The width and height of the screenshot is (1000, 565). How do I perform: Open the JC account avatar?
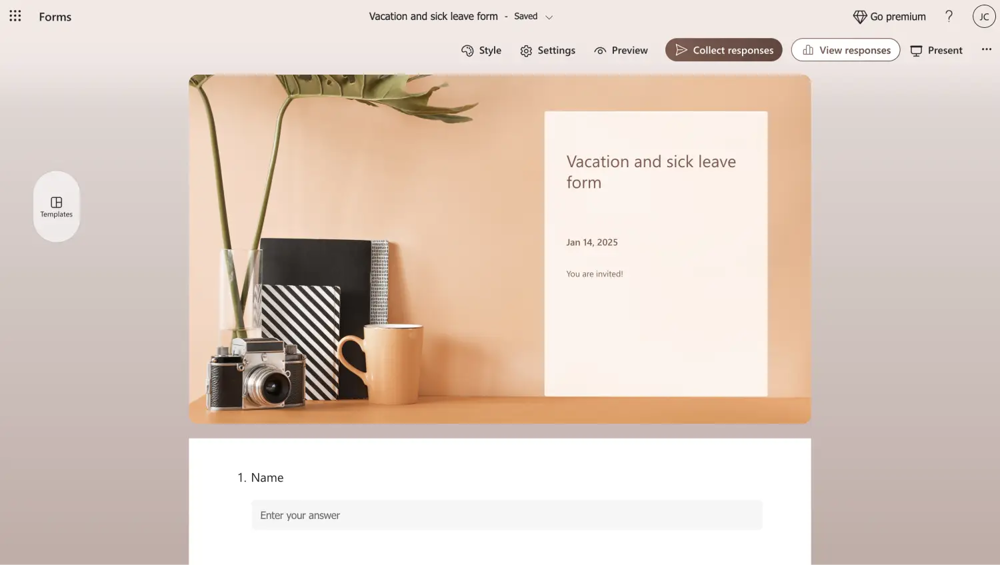[984, 17]
